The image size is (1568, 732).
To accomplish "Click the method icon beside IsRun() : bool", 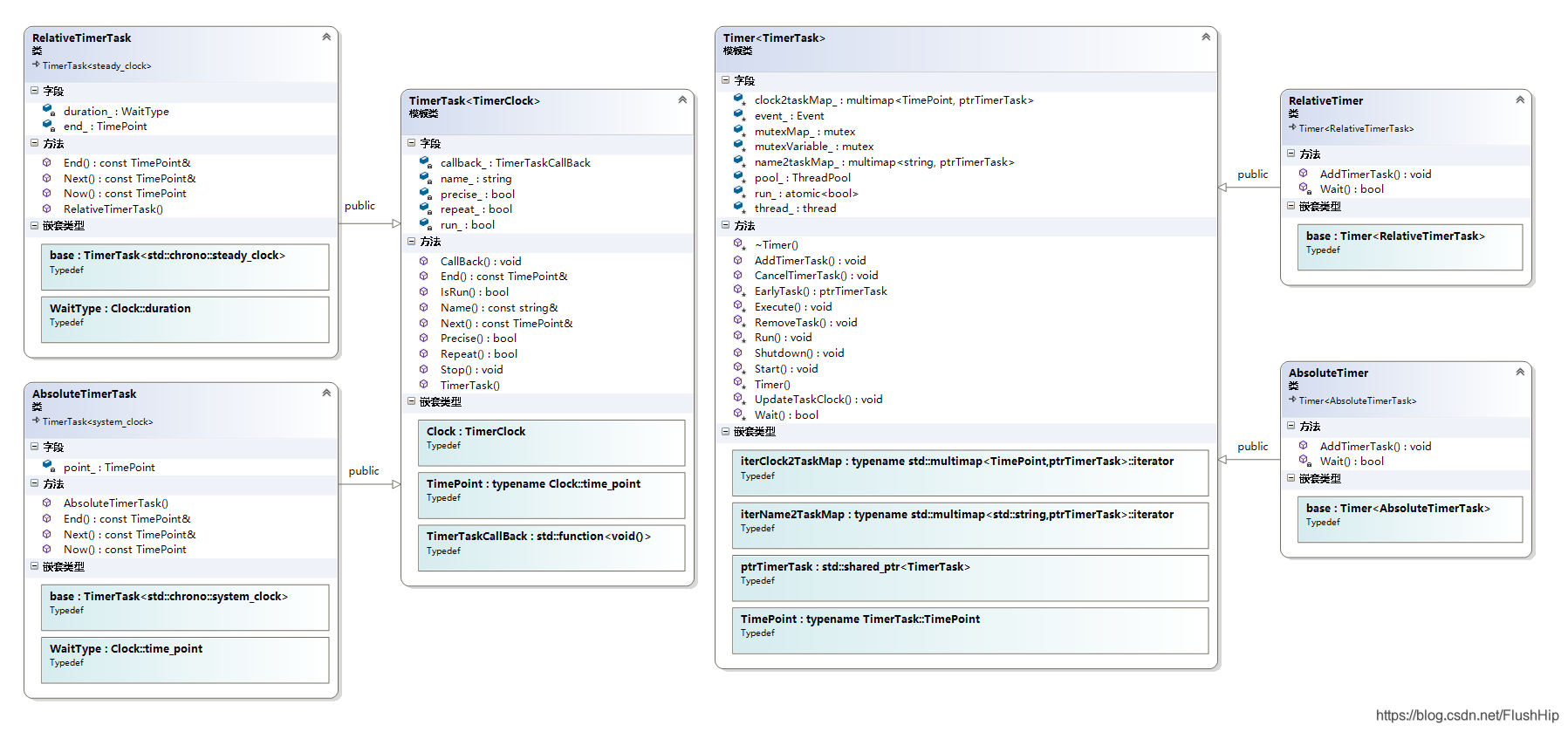I will coord(424,291).
